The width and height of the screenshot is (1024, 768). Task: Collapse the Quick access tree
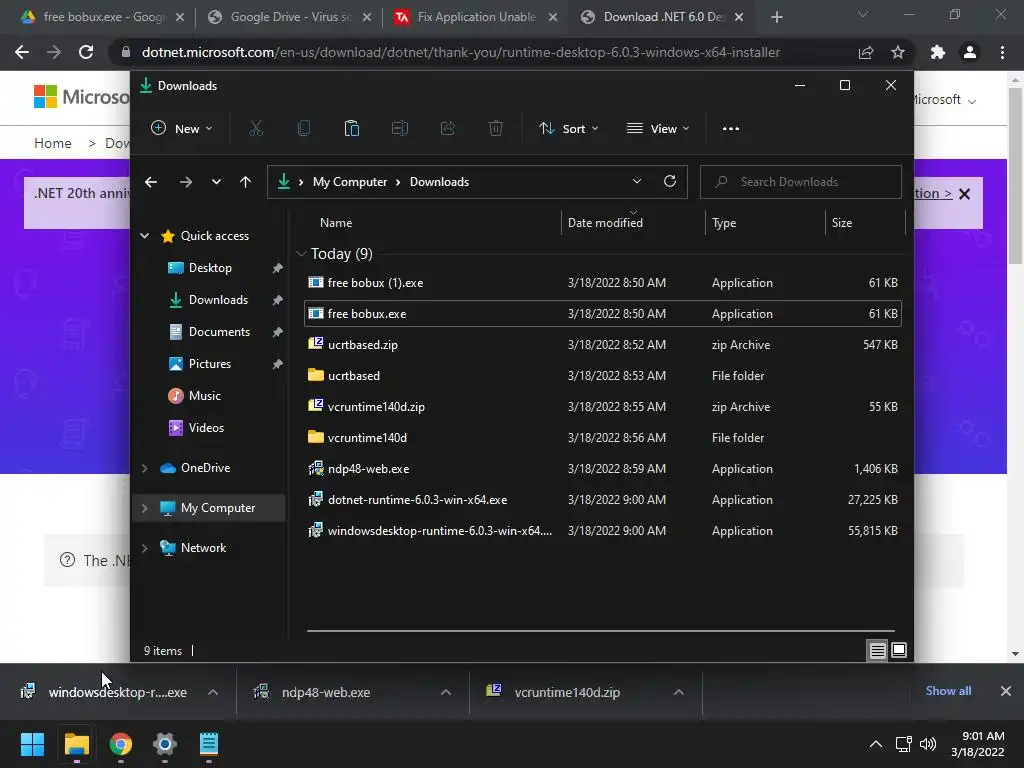click(x=145, y=236)
